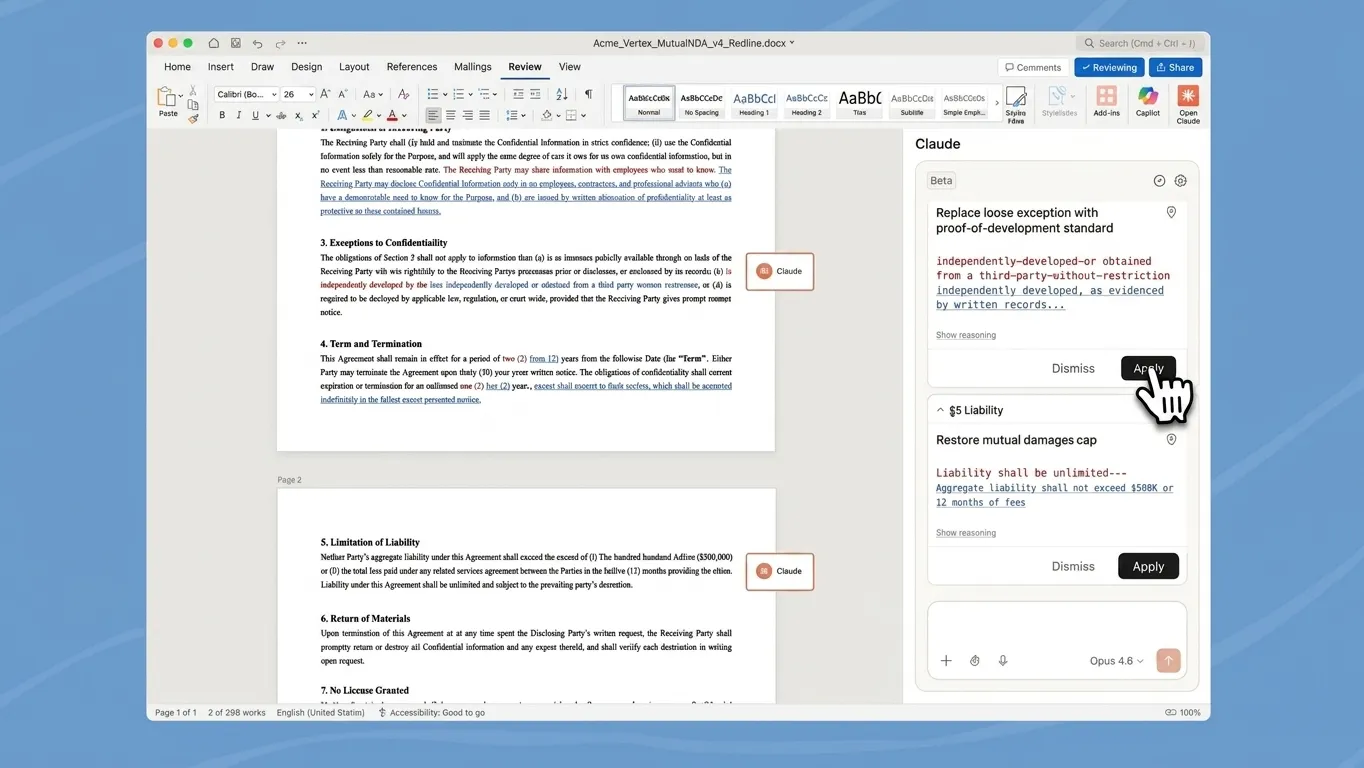Switch to the Insert tab
The height and width of the screenshot is (768, 1364).
[221, 67]
